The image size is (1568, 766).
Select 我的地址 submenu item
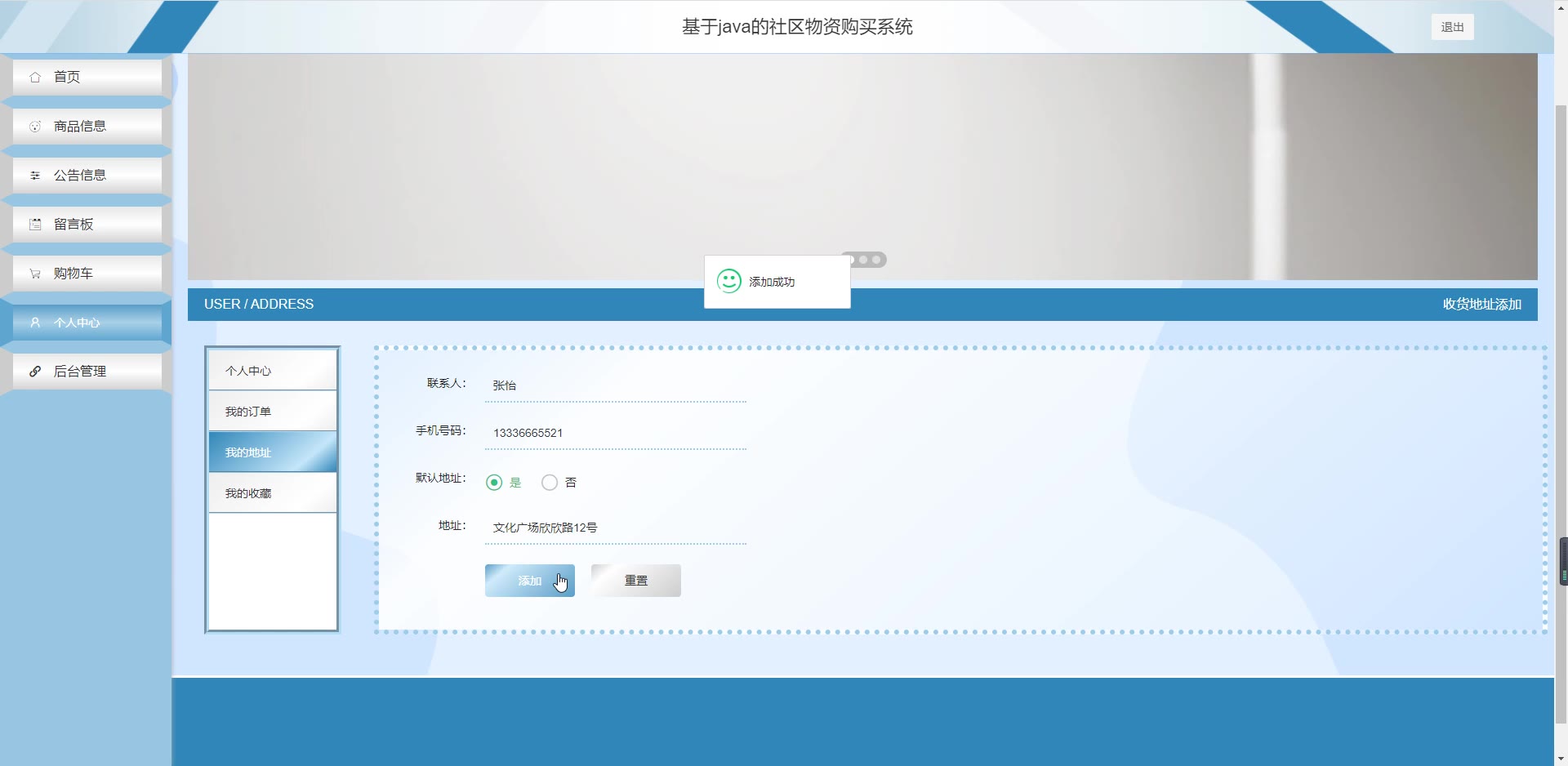pos(273,452)
